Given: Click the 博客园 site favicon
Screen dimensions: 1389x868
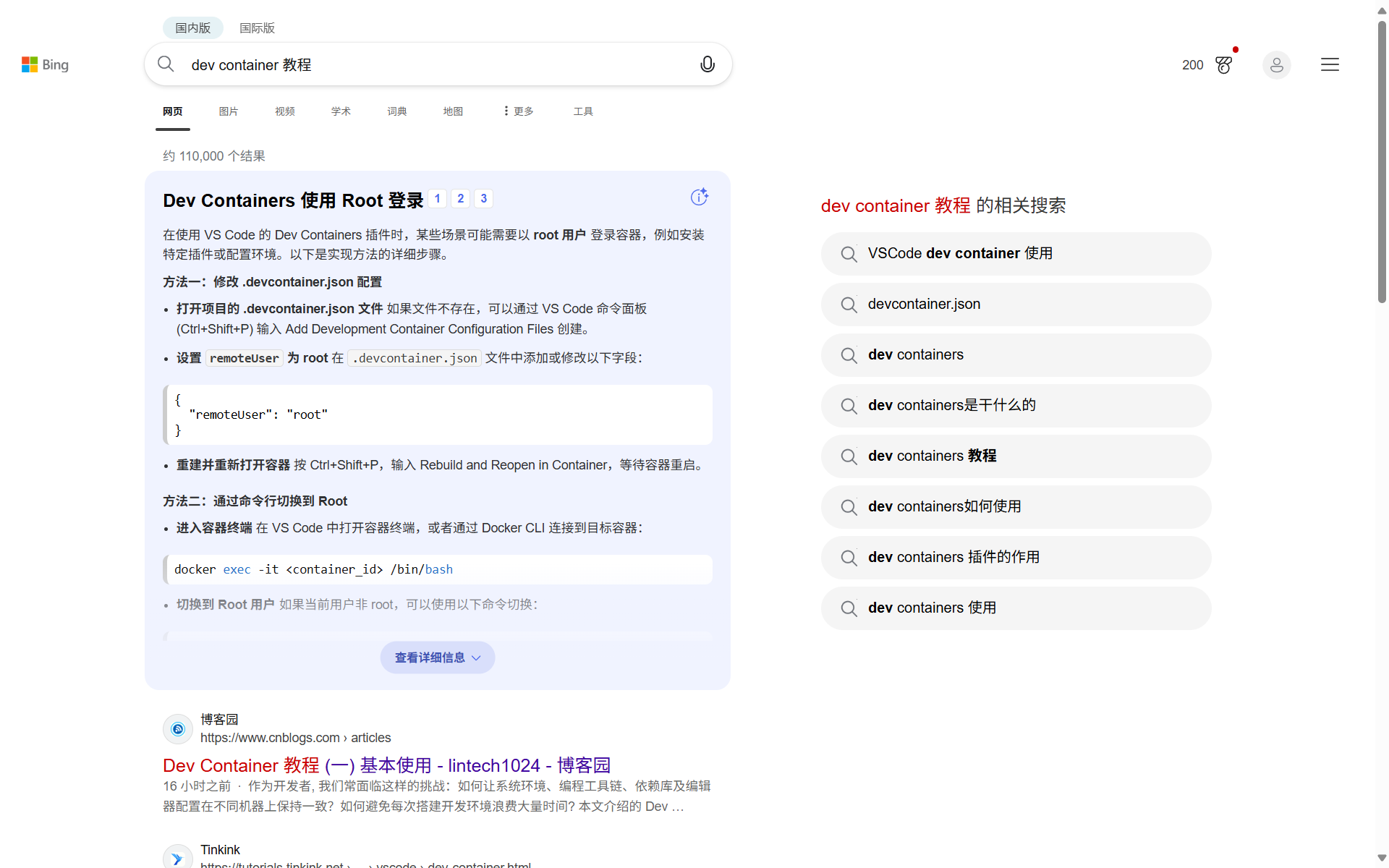Looking at the screenshot, I should 178,729.
